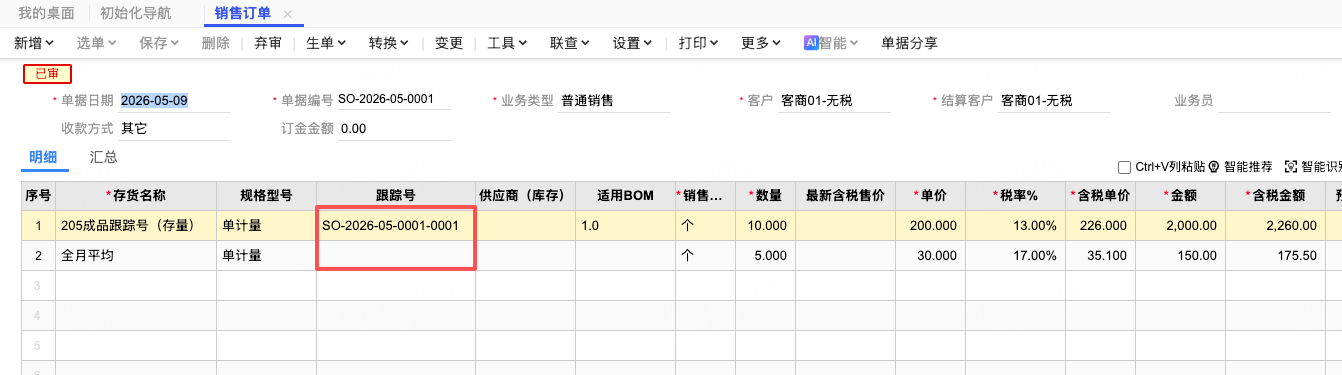Toggle Ctrl+V列粘贴 checkbox

(x=1125, y=167)
